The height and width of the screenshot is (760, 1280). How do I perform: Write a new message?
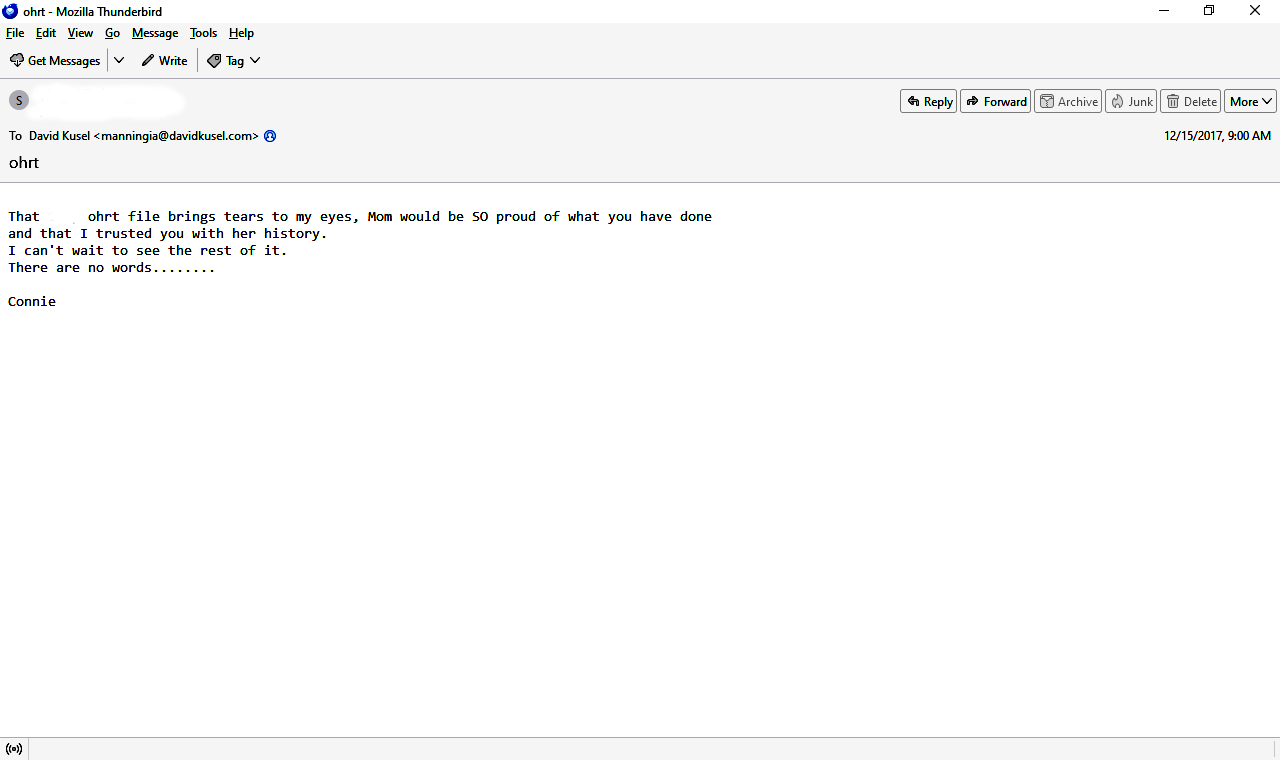(164, 61)
